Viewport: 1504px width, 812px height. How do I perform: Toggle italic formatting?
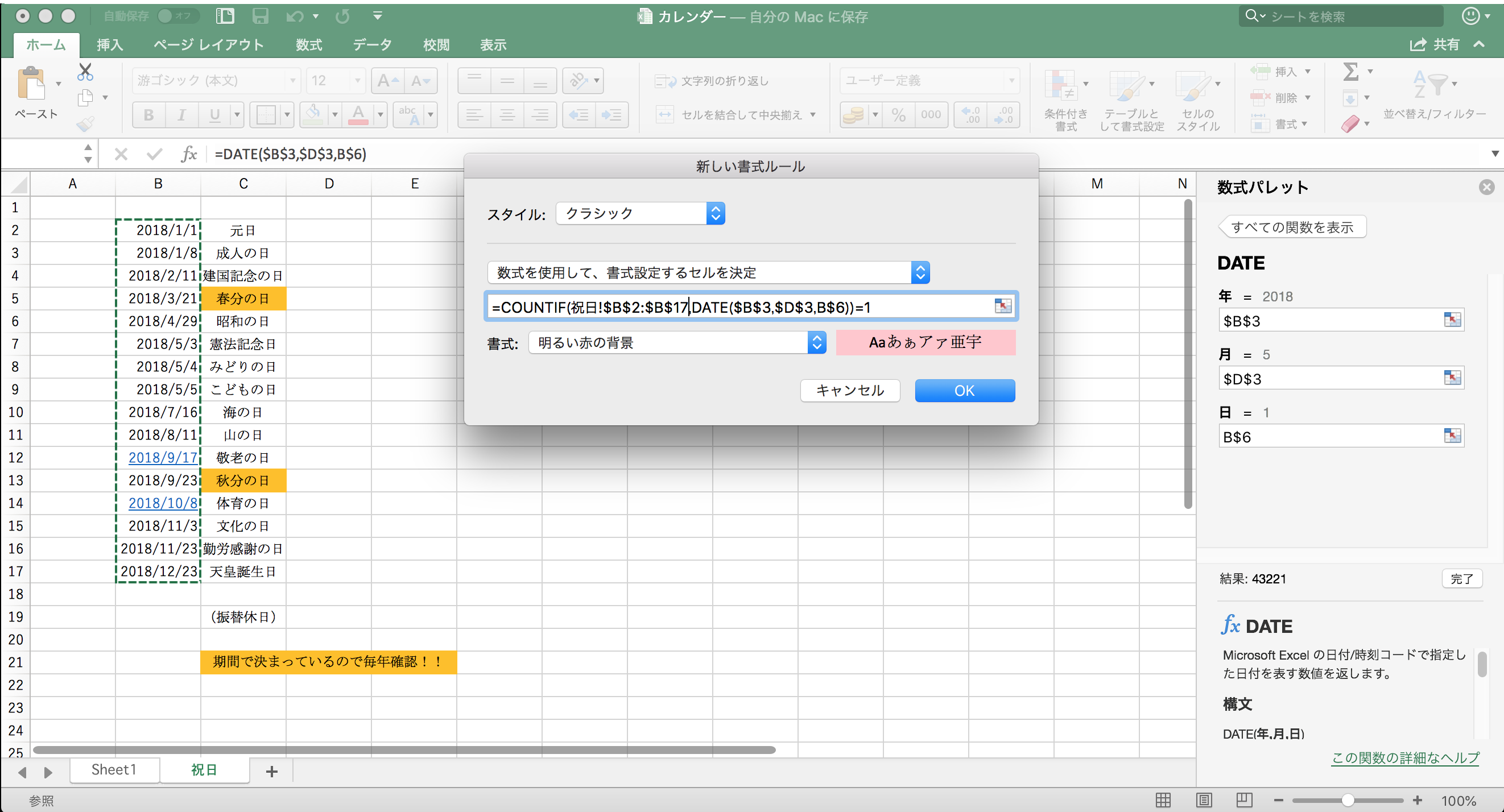[181, 114]
